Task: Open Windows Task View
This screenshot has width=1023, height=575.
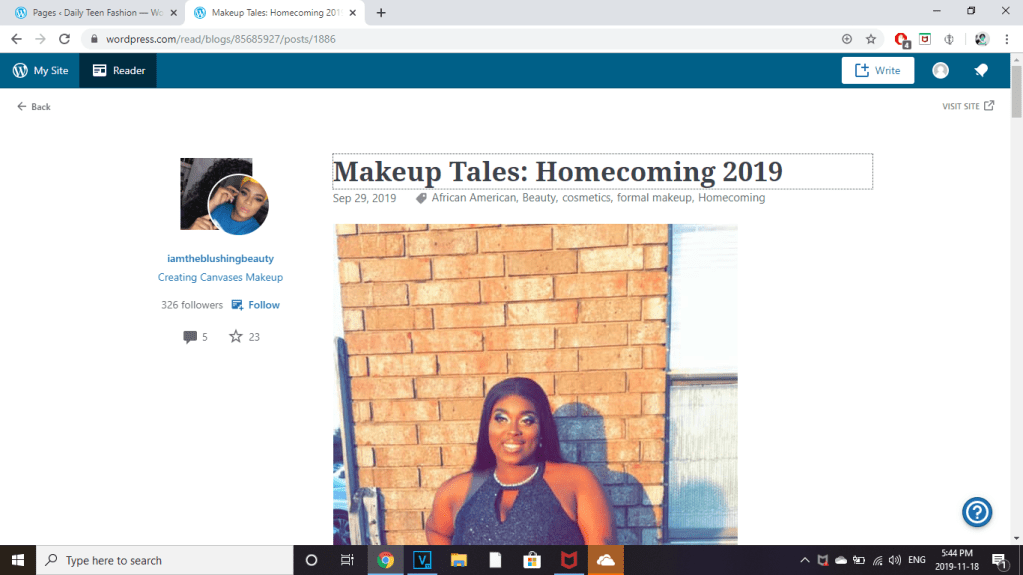Action: tap(347, 560)
